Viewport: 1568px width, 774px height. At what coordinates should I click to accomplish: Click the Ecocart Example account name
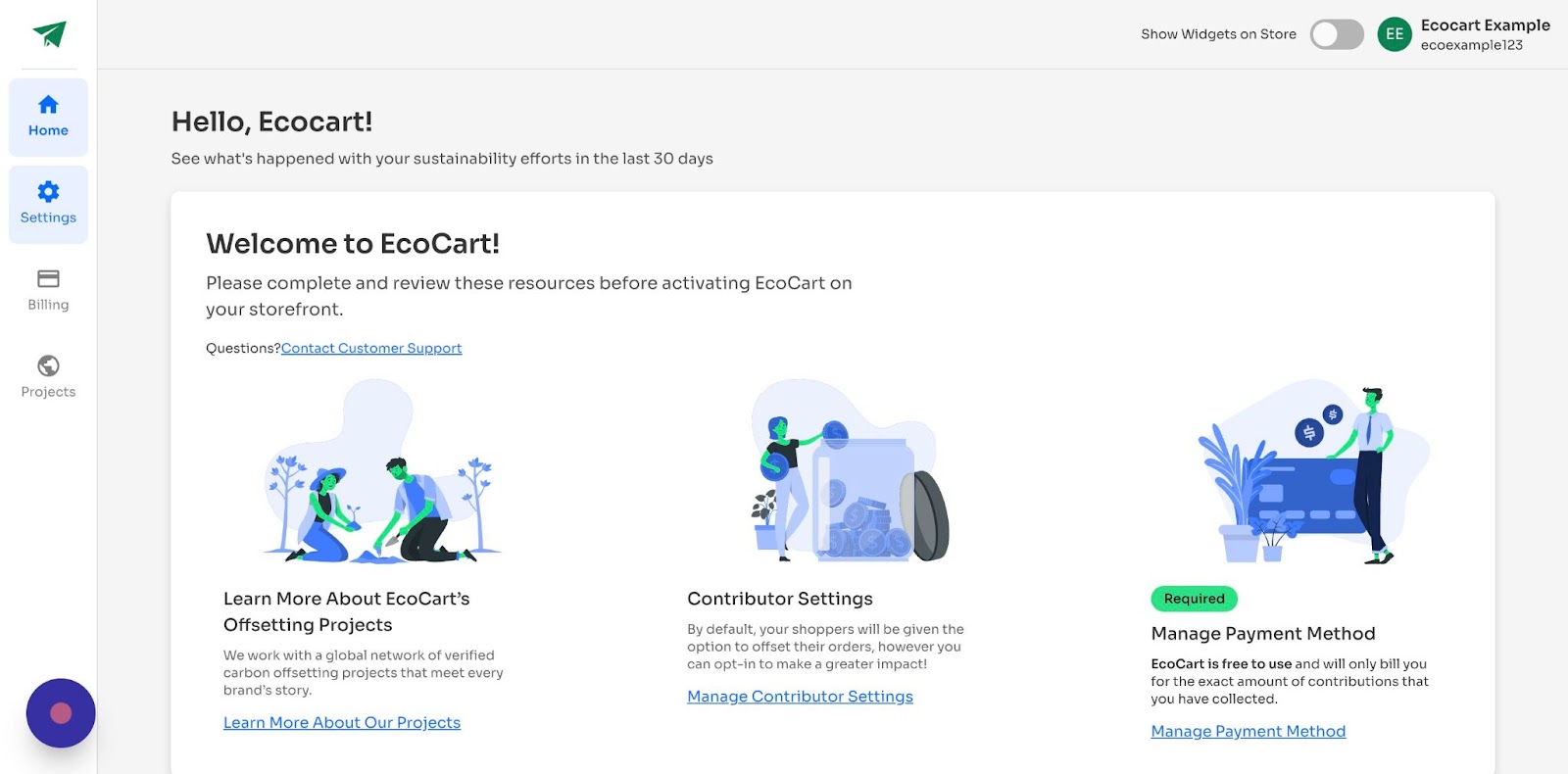point(1485,25)
